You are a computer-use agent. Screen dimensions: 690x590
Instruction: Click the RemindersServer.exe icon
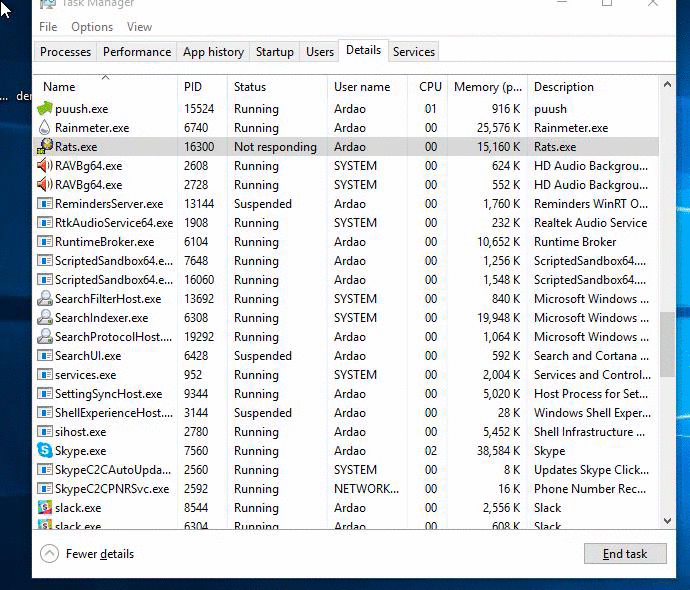44,204
